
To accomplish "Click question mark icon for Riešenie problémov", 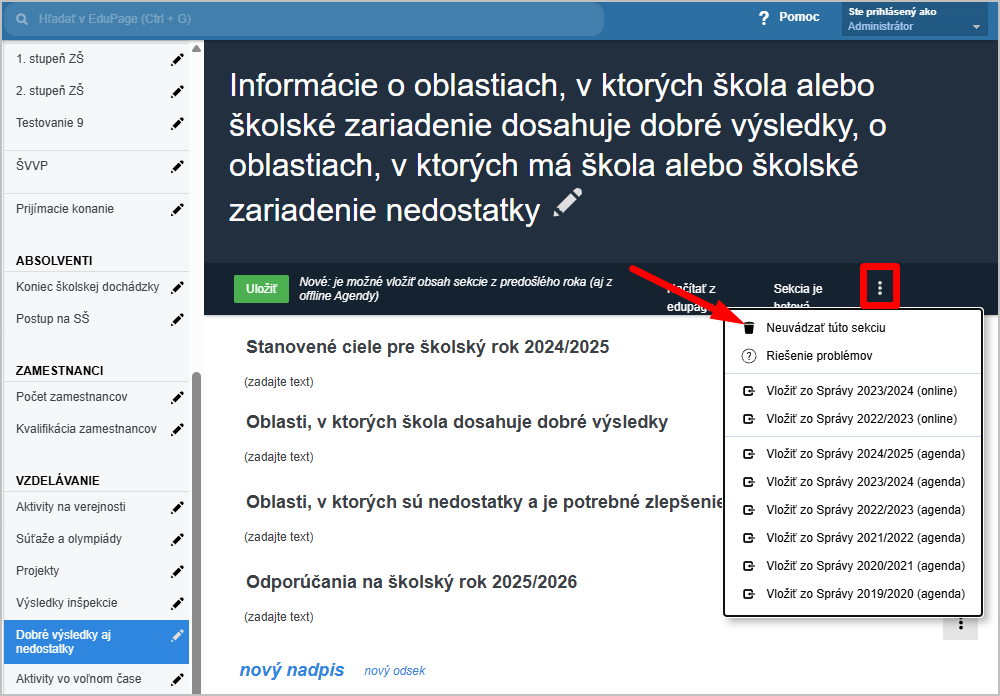I will [748, 356].
